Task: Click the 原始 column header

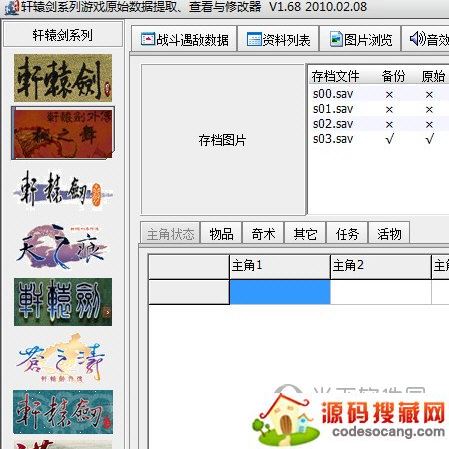Action: [433, 76]
